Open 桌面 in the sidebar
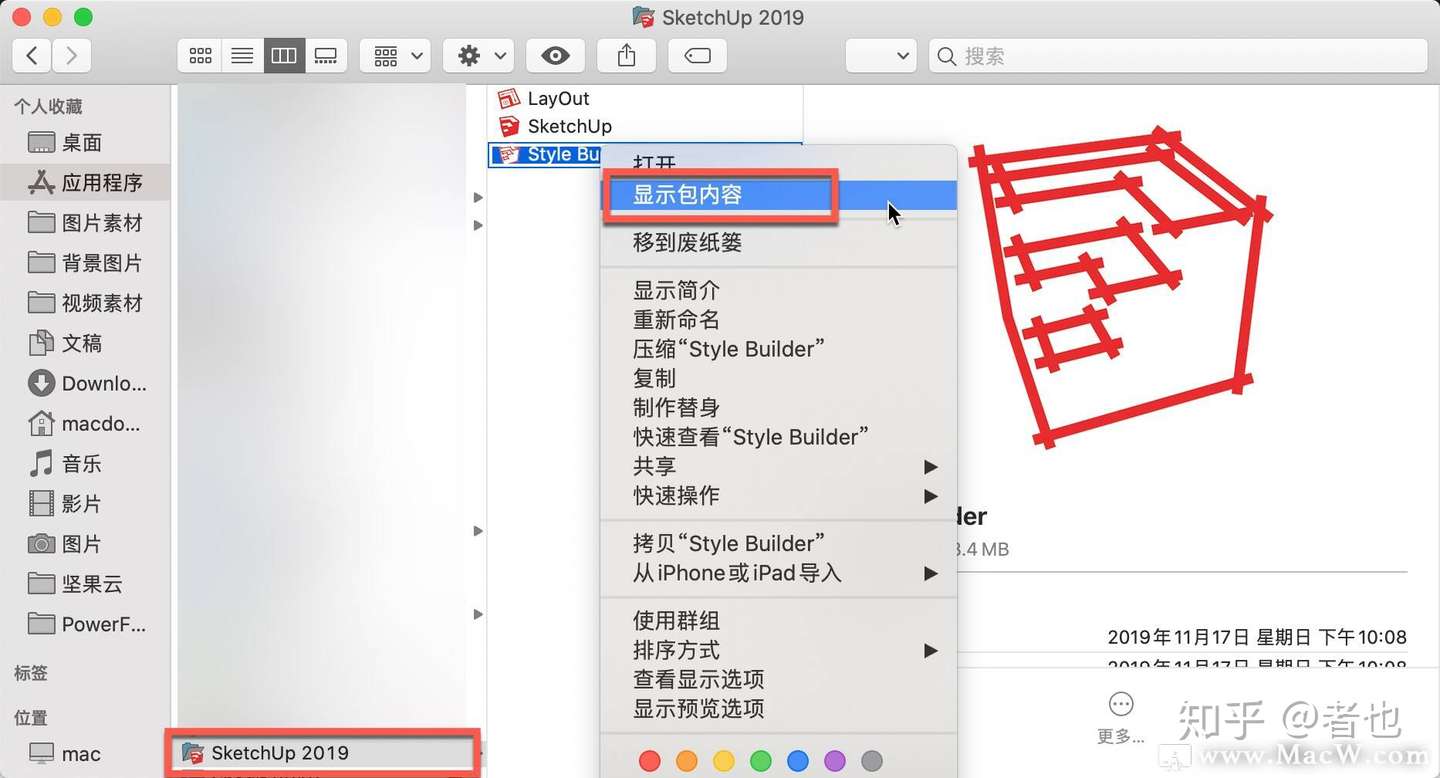 click(85, 143)
